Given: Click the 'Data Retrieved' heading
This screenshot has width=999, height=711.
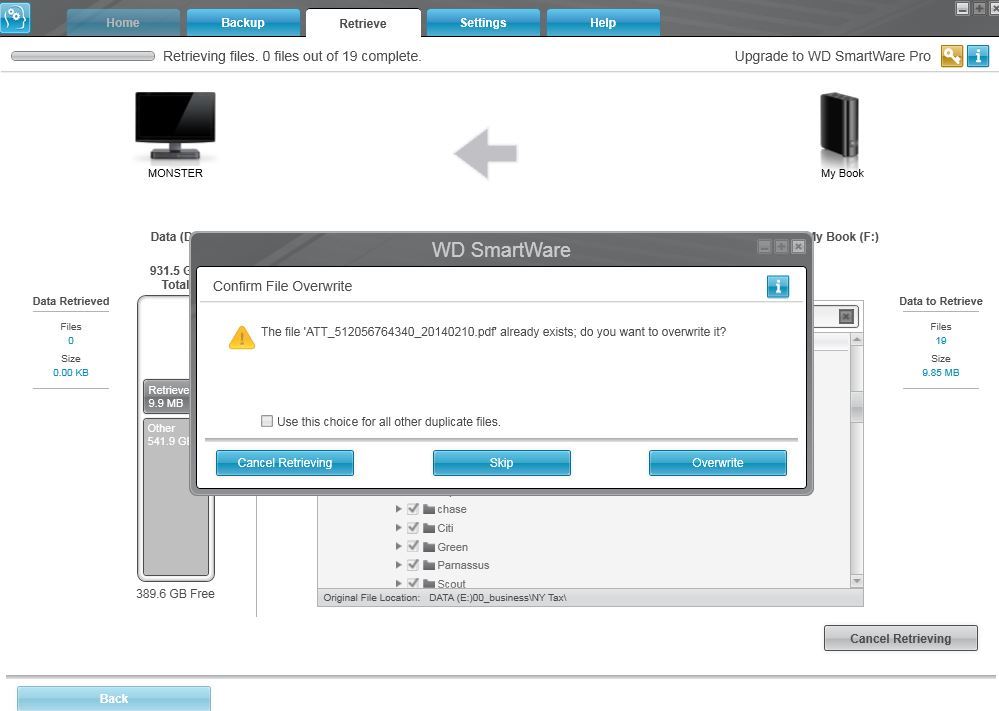Looking at the screenshot, I should (x=71, y=301).
